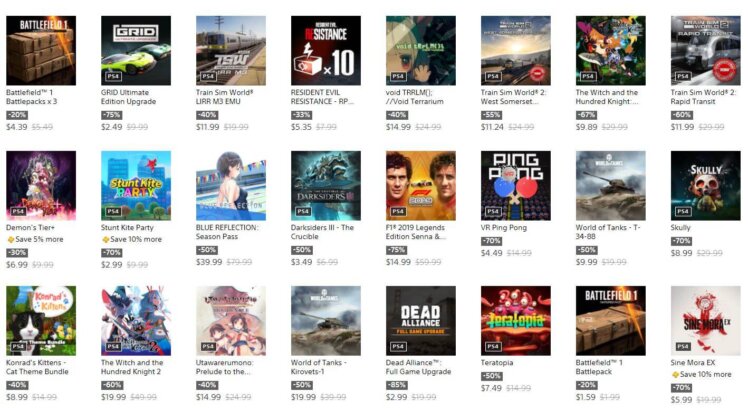Open the void TRRLM(); //Void Terrarium title link
Screen dimensions: 748x420
click(x=415, y=97)
